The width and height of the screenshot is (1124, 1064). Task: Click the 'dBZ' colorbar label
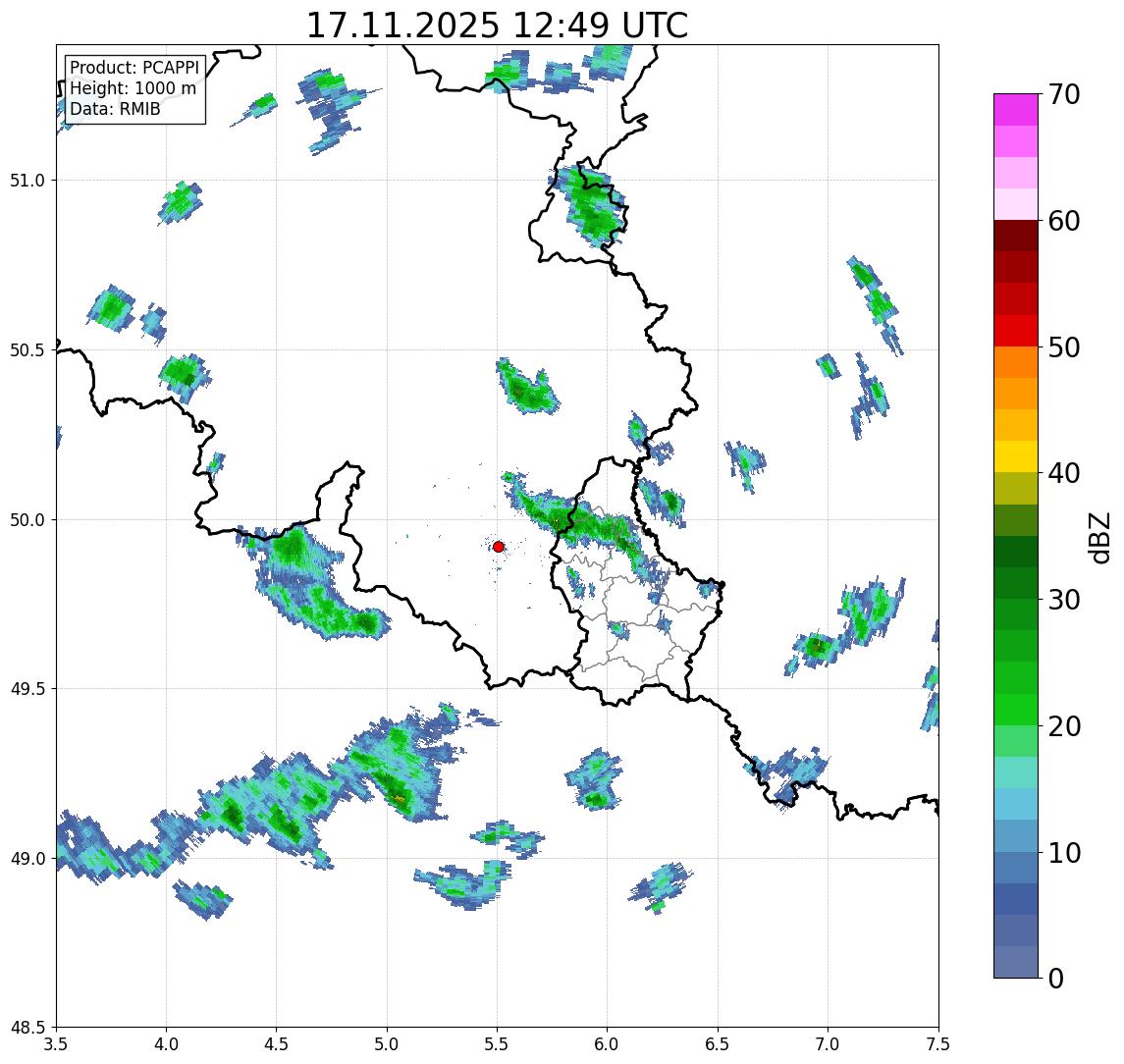pyautogui.click(x=1099, y=536)
